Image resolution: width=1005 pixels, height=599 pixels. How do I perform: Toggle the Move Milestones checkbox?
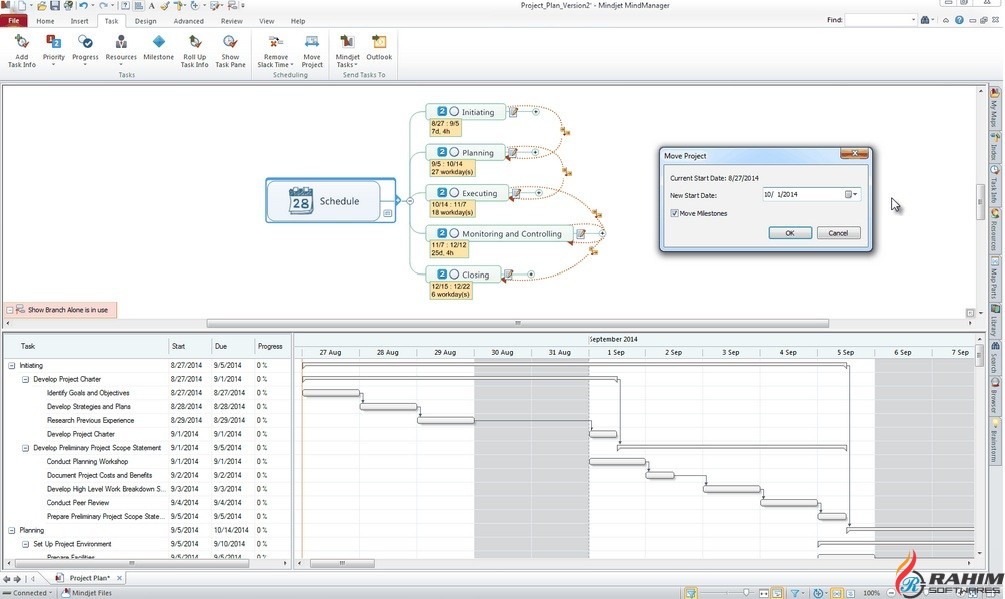click(674, 213)
